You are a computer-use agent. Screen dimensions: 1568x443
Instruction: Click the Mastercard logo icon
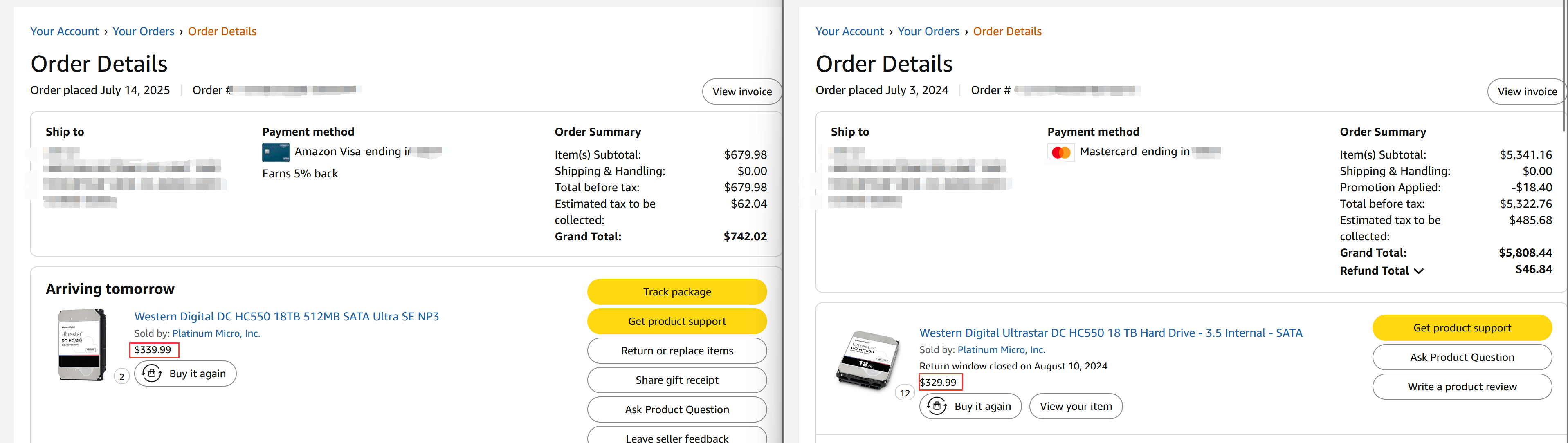(1061, 152)
